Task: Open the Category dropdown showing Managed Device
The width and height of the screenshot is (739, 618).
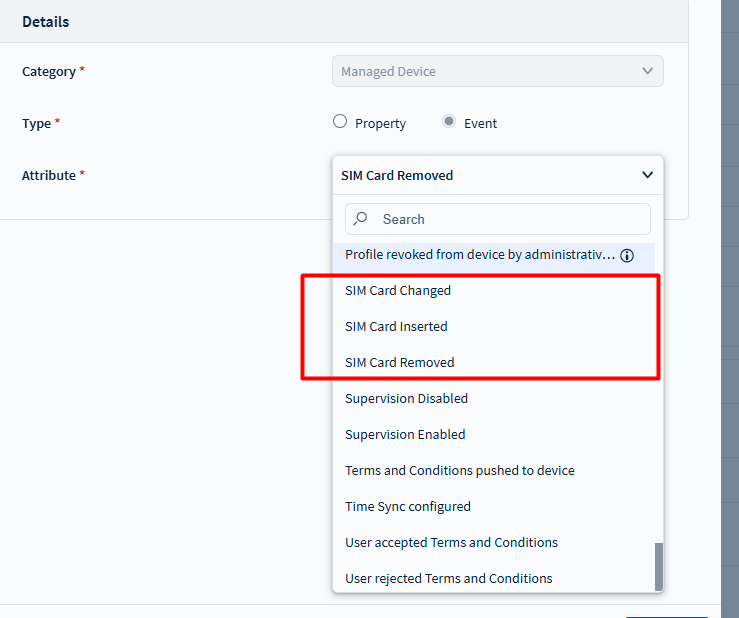Action: (x=497, y=71)
